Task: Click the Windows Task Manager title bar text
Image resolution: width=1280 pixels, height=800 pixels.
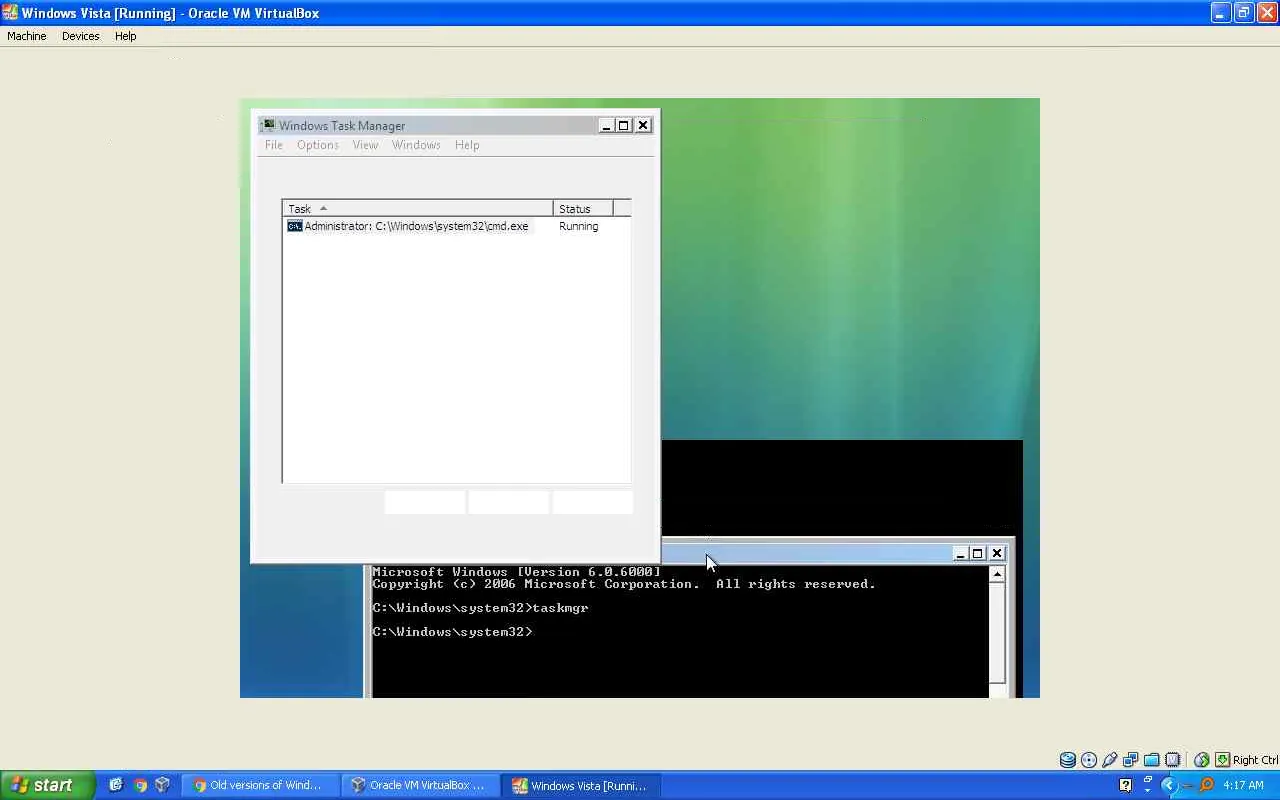Action: pos(342,125)
